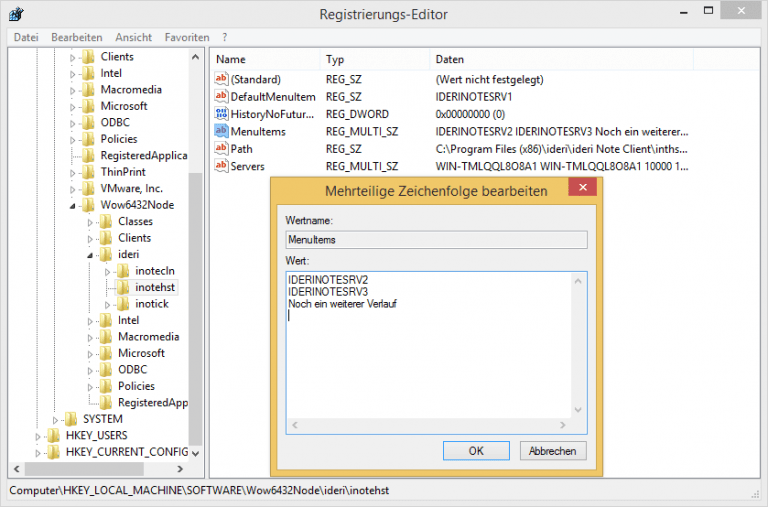Click the inotecln folder icon
The image size is (768, 507).
123,270
